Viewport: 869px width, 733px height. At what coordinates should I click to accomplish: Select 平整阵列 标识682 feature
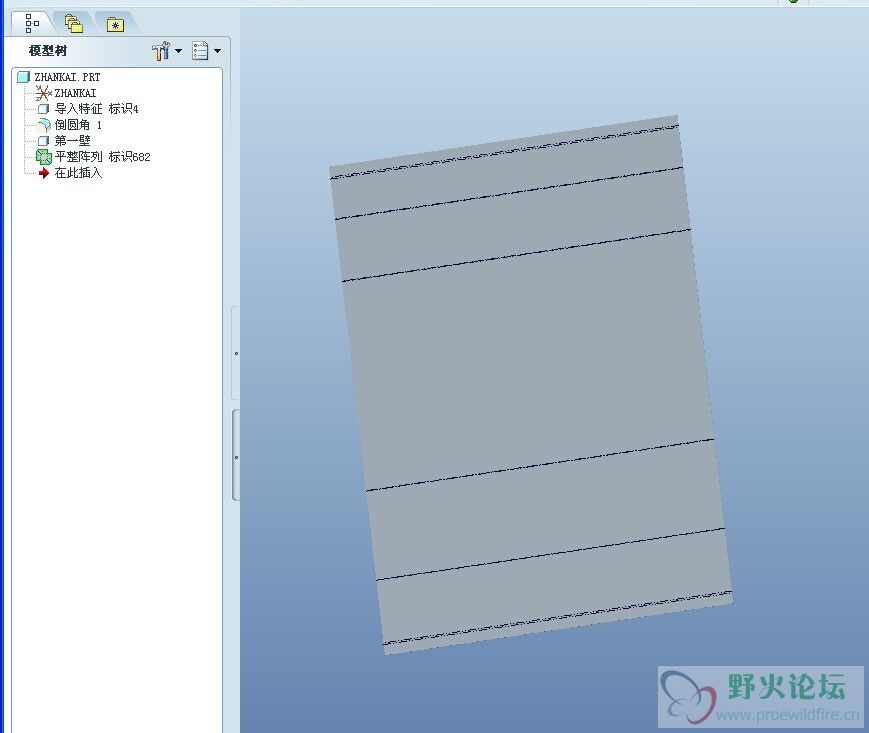tap(103, 157)
